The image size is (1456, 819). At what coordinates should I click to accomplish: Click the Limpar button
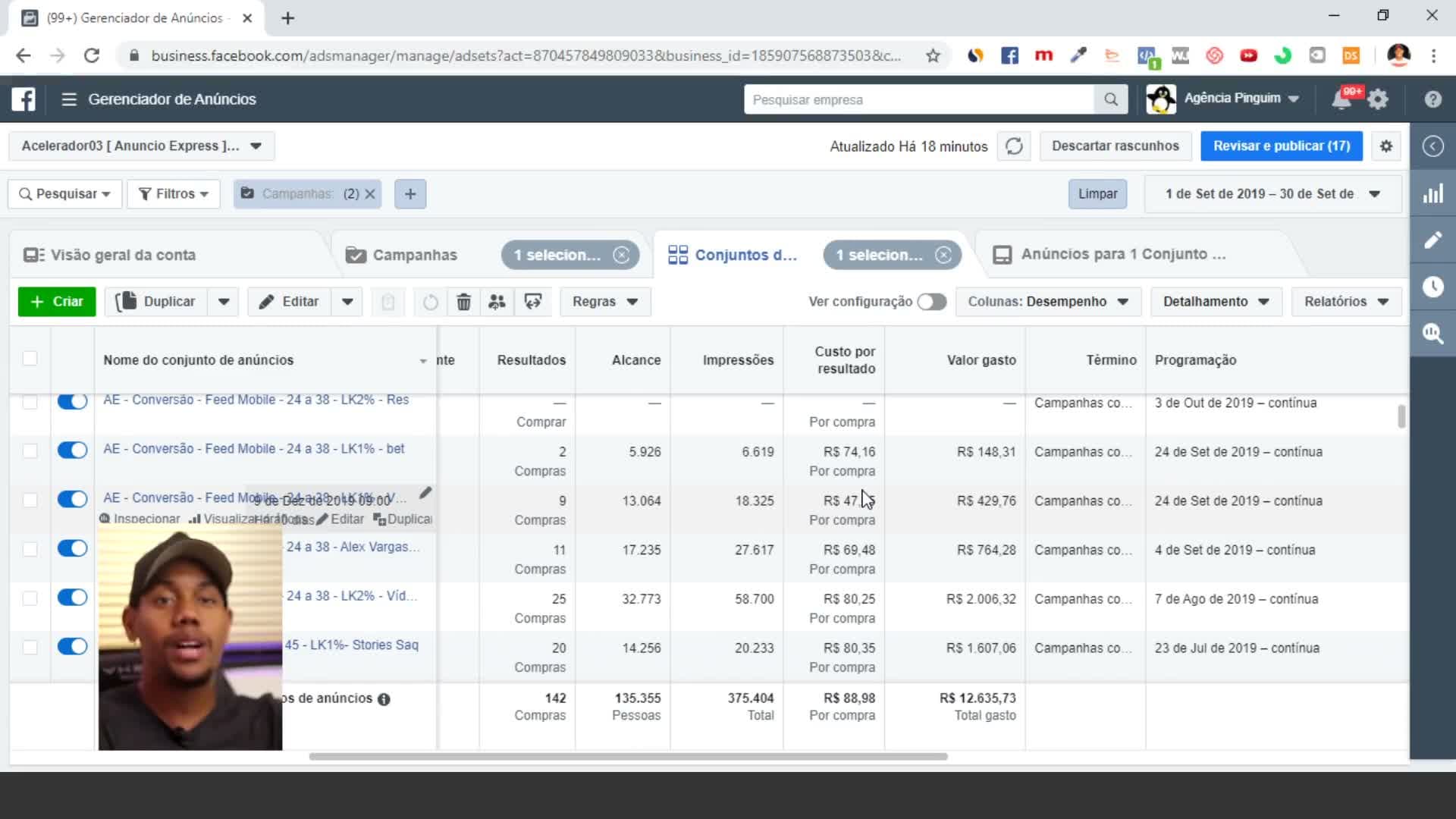1098,194
